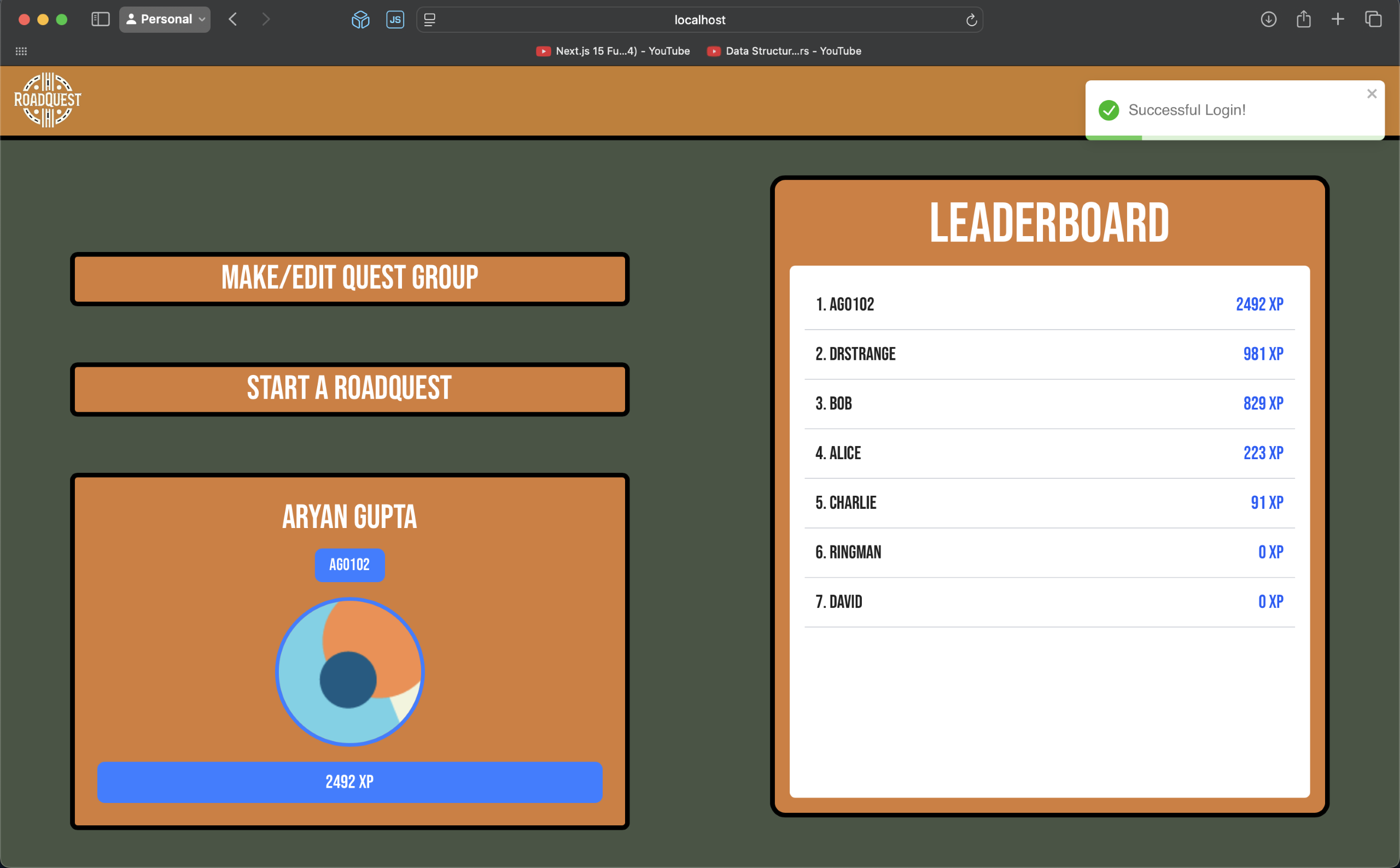Toggle the Safari sidebar panel

[x=101, y=20]
